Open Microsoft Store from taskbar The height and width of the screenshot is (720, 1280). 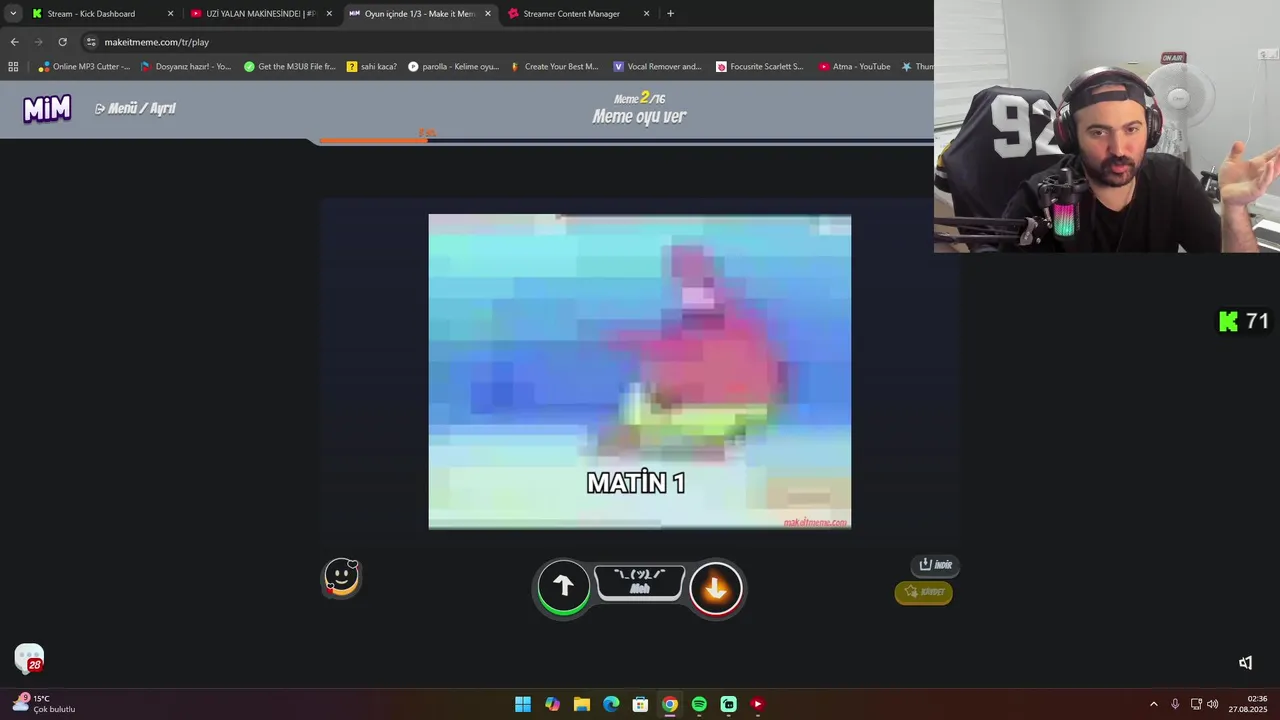(640, 704)
